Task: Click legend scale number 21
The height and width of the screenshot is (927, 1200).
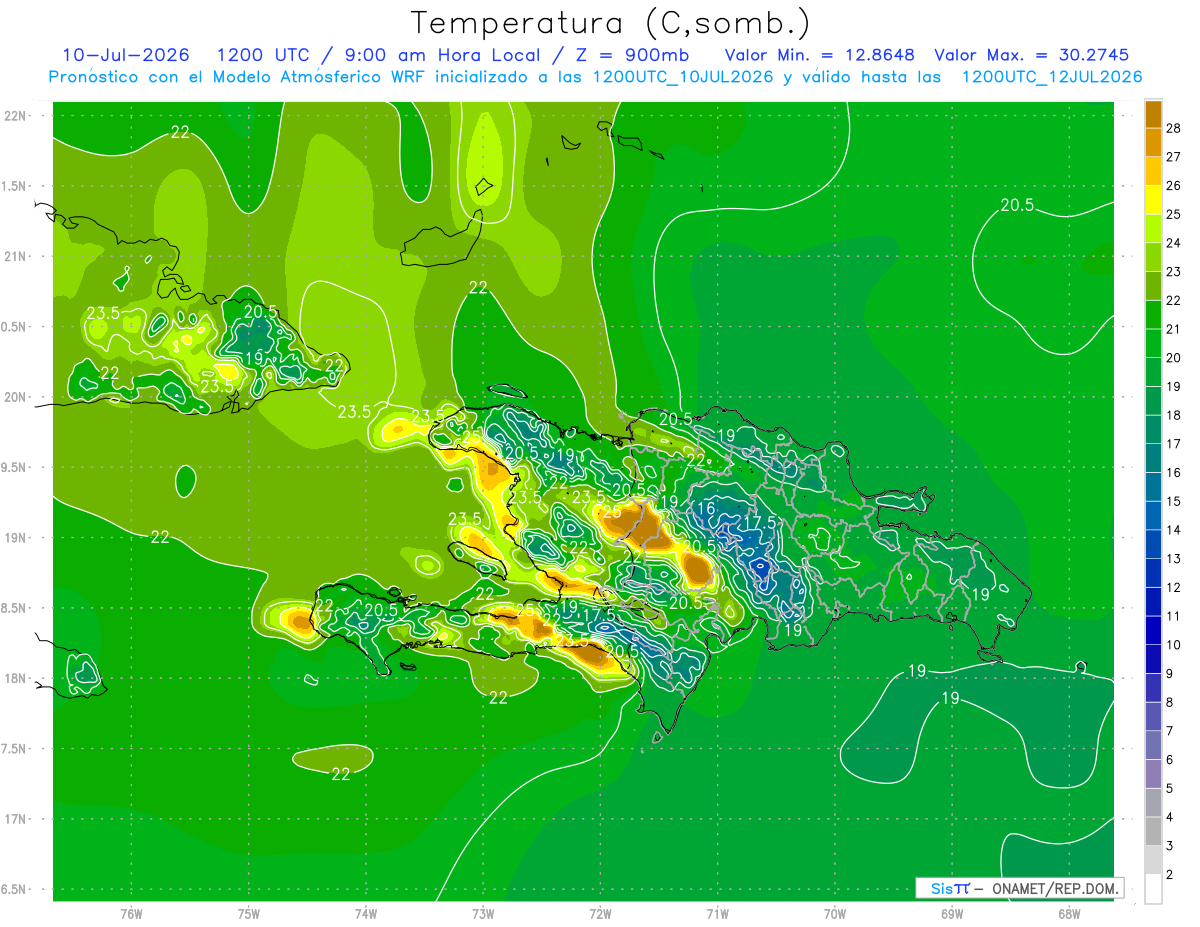Action: pos(1174,329)
